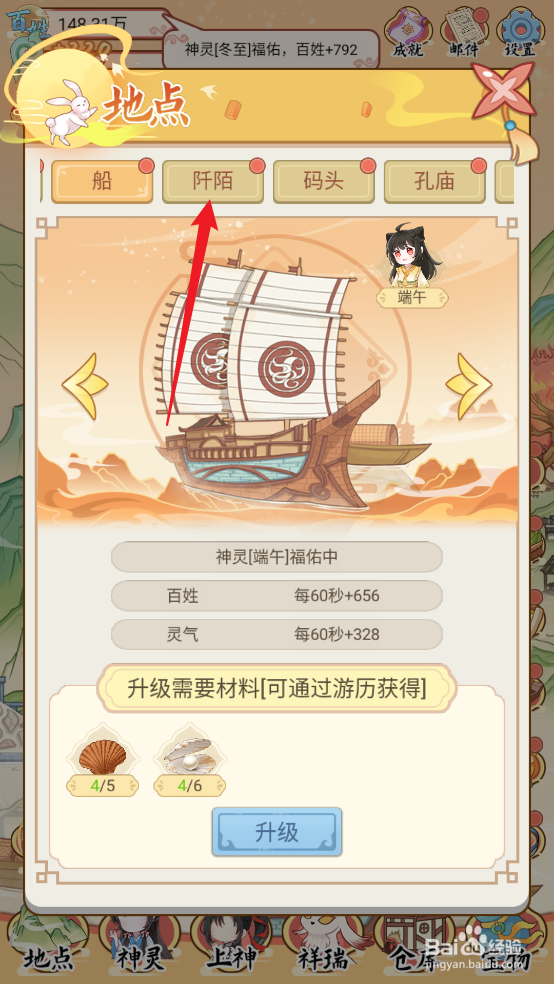This screenshot has width=554, height=984.
Task: Switch to the 码头 tab
Action: pos(324,181)
